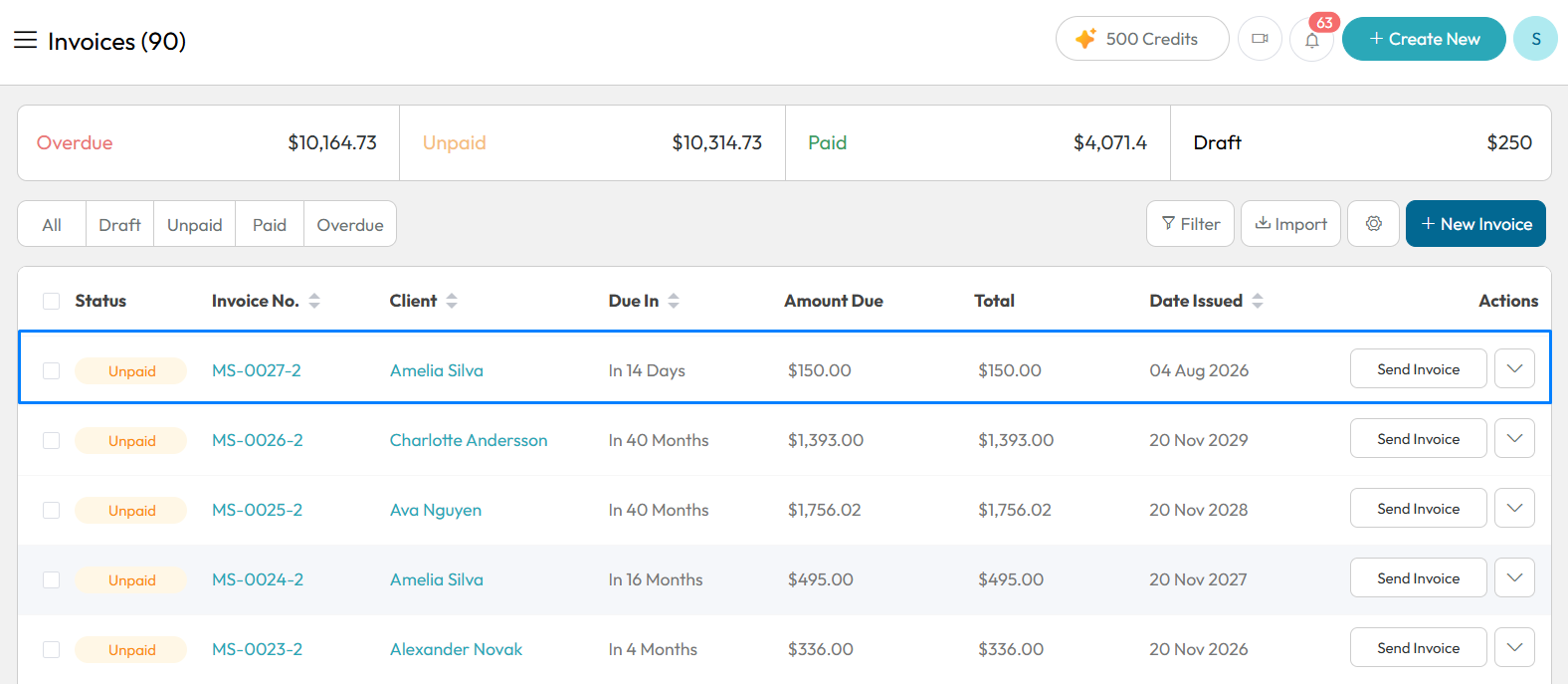Toggle the select-all header checkbox
Image resolution: width=1568 pixels, height=684 pixels.
coord(51,301)
